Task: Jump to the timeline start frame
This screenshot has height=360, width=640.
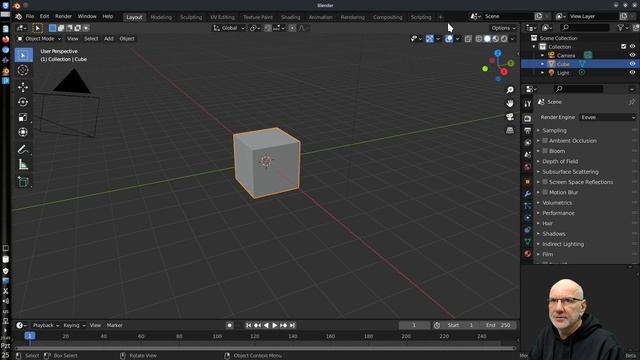Action: pyautogui.click(x=248, y=325)
